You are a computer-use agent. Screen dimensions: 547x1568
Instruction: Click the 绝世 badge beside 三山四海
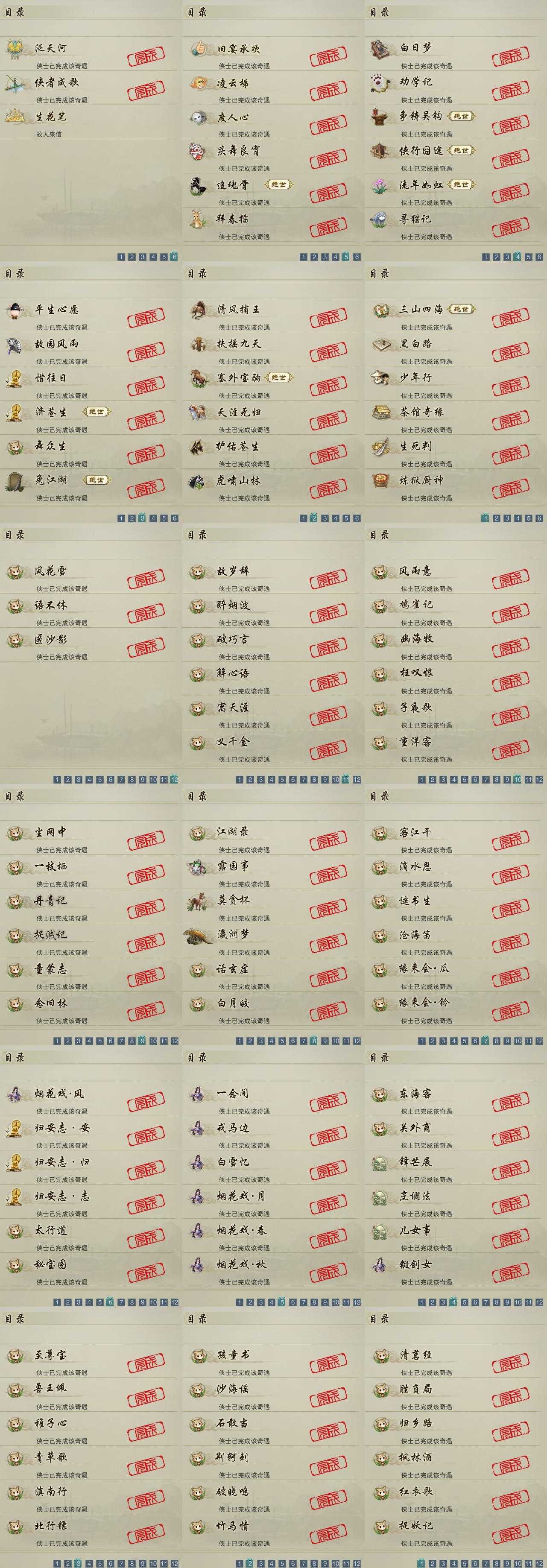tap(461, 309)
